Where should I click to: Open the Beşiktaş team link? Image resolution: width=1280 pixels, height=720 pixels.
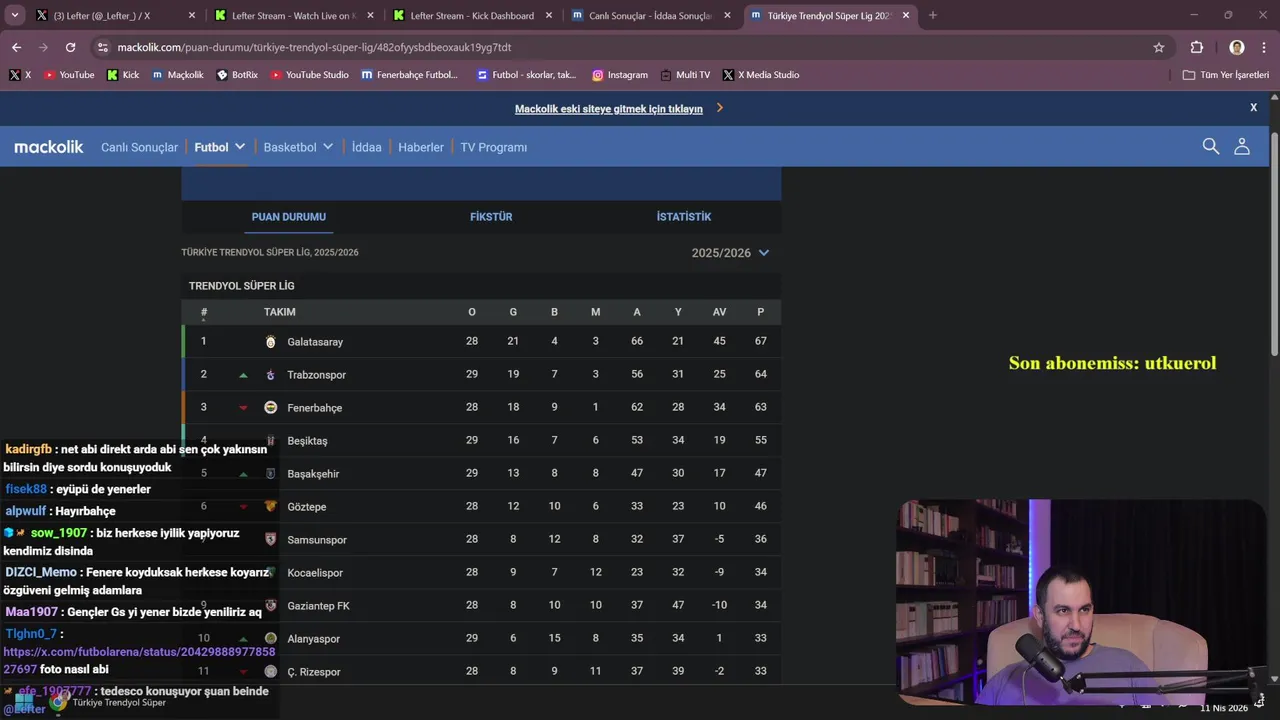click(307, 441)
